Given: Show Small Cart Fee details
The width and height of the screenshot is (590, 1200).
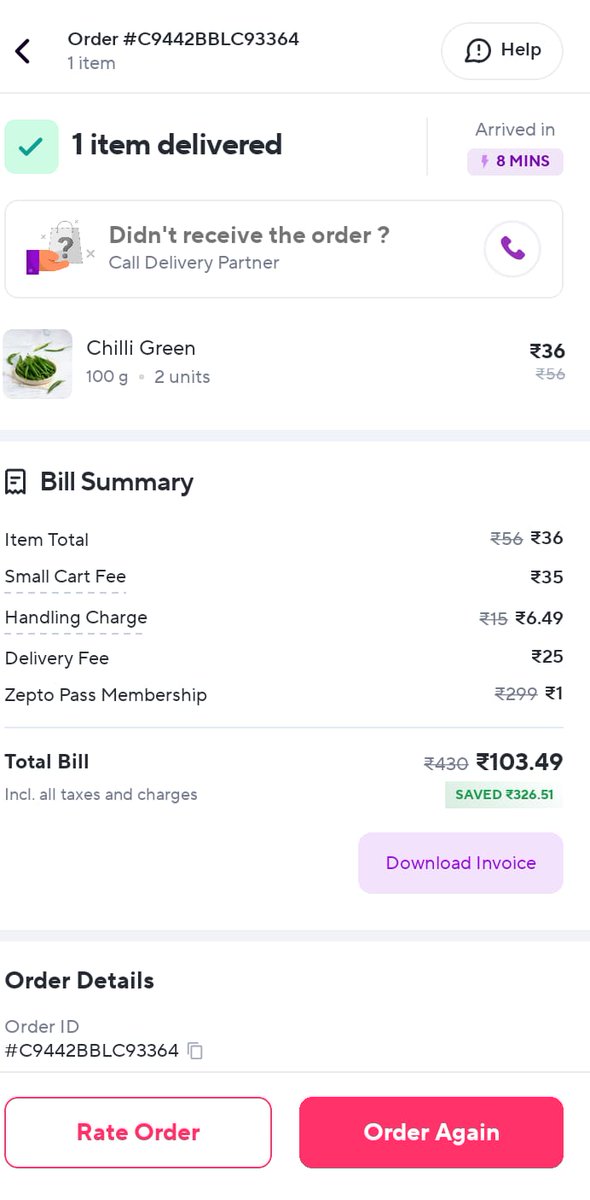Looking at the screenshot, I should [65, 577].
